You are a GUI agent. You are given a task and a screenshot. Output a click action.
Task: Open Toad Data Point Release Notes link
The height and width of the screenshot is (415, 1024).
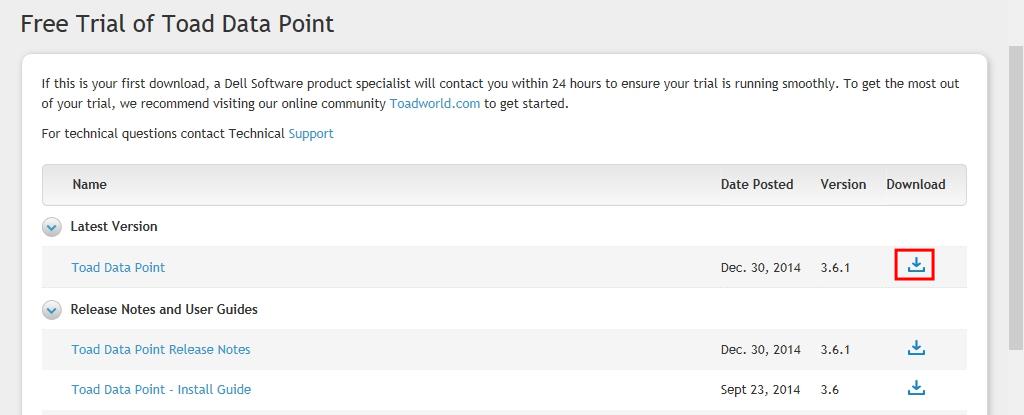point(161,349)
